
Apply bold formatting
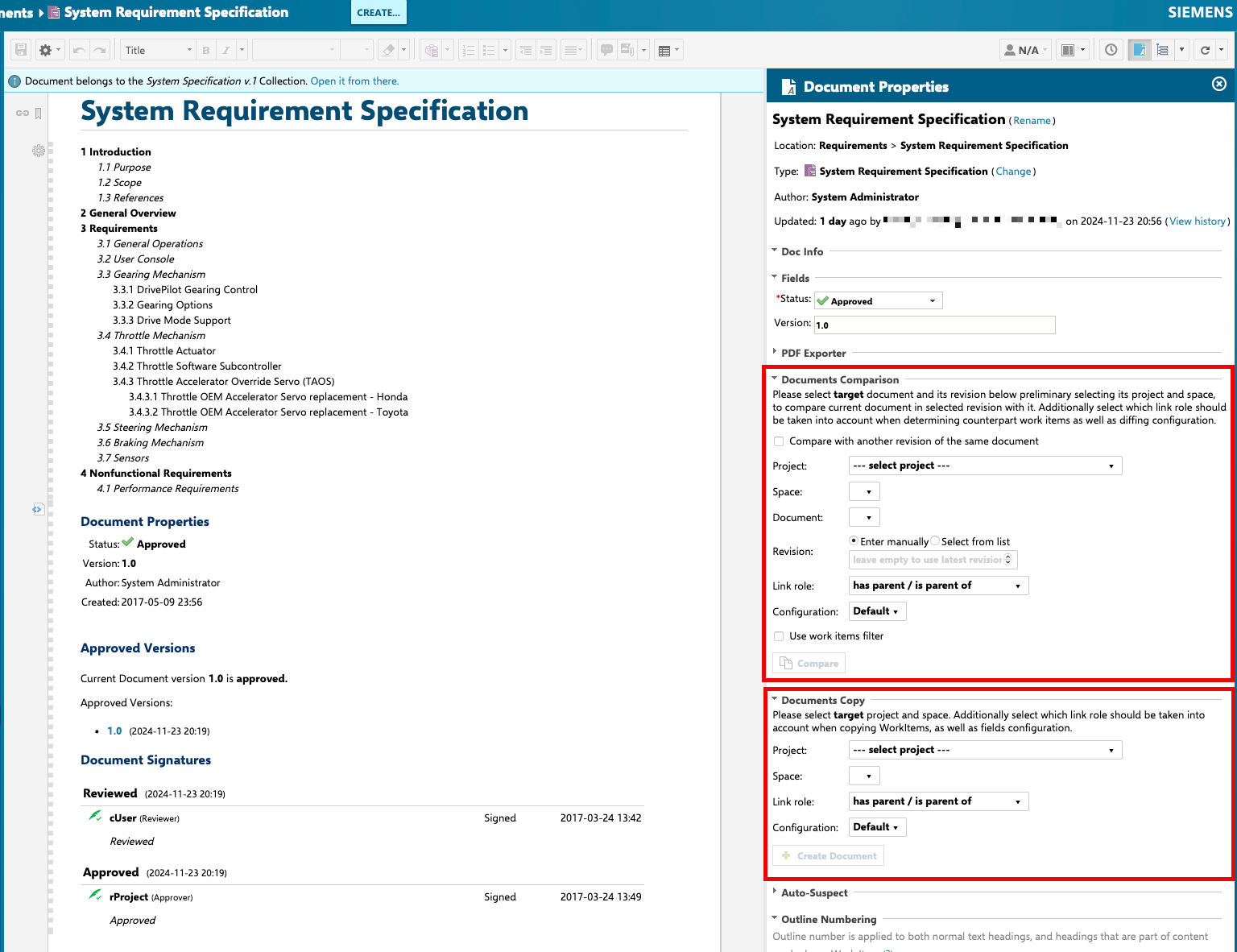pos(205,49)
